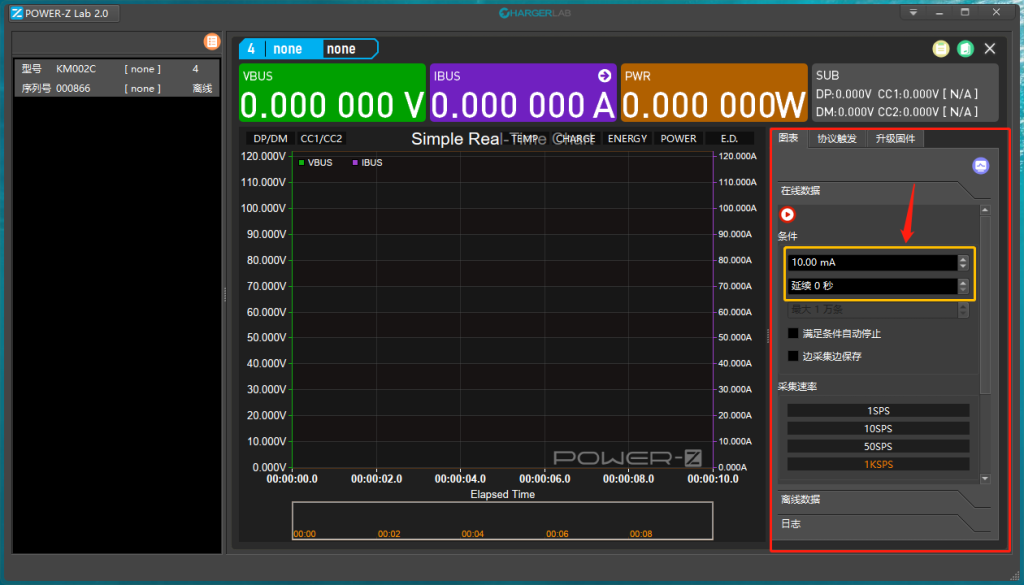
Task: Select the 1KSPS sampling rate
Action: [x=878, y=464]
